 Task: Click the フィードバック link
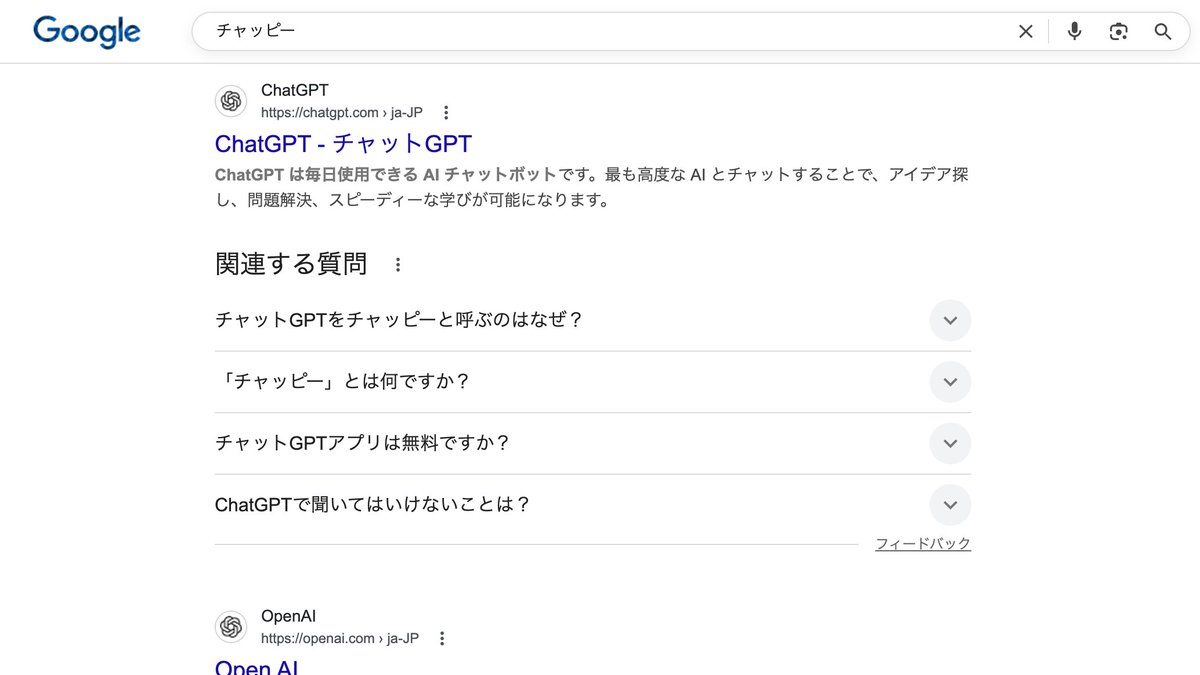click(x=922, y=544)
